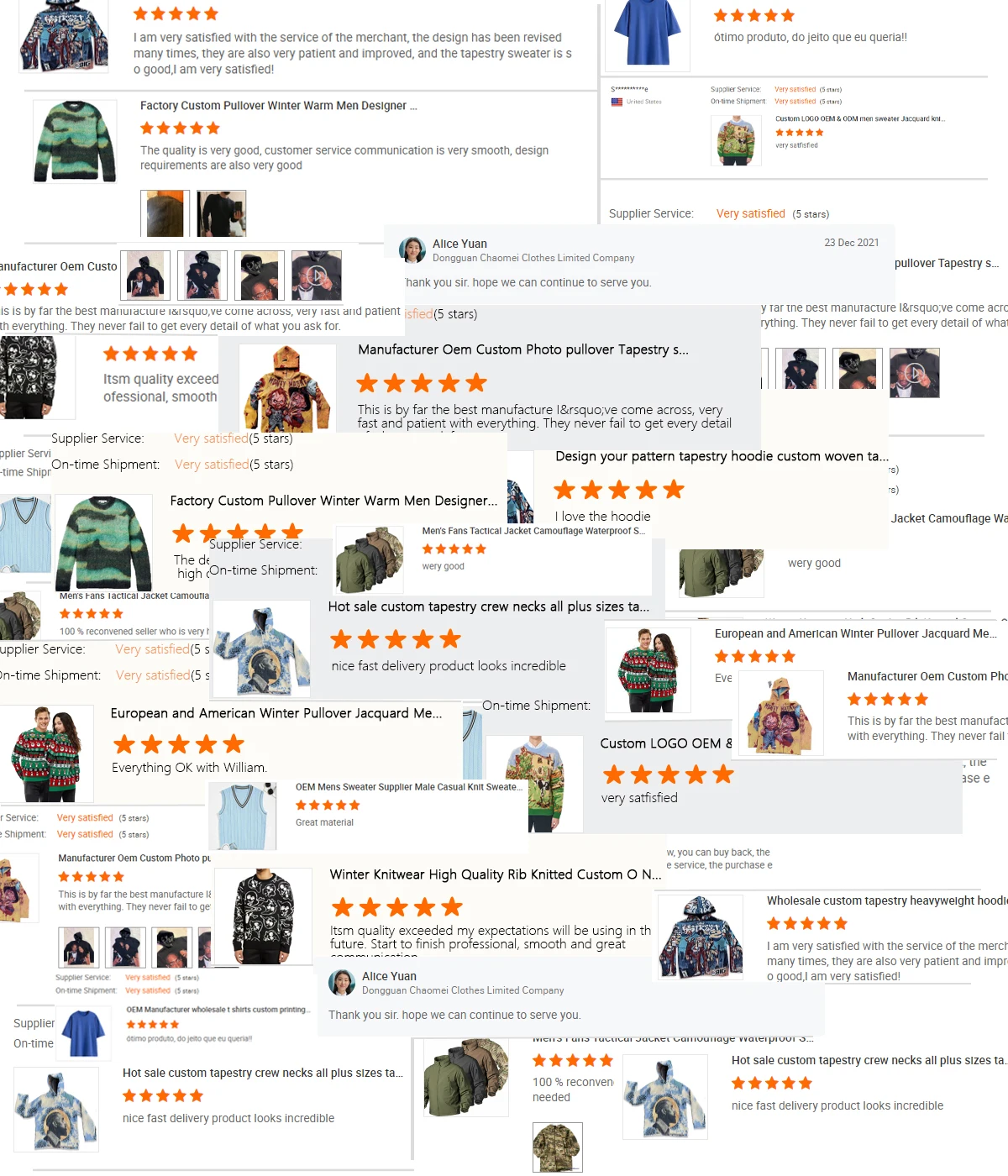This screenshot has width=1008, height=1176.
Task: Open the Christmas couple sweaters product image
Action: (46, 753)
